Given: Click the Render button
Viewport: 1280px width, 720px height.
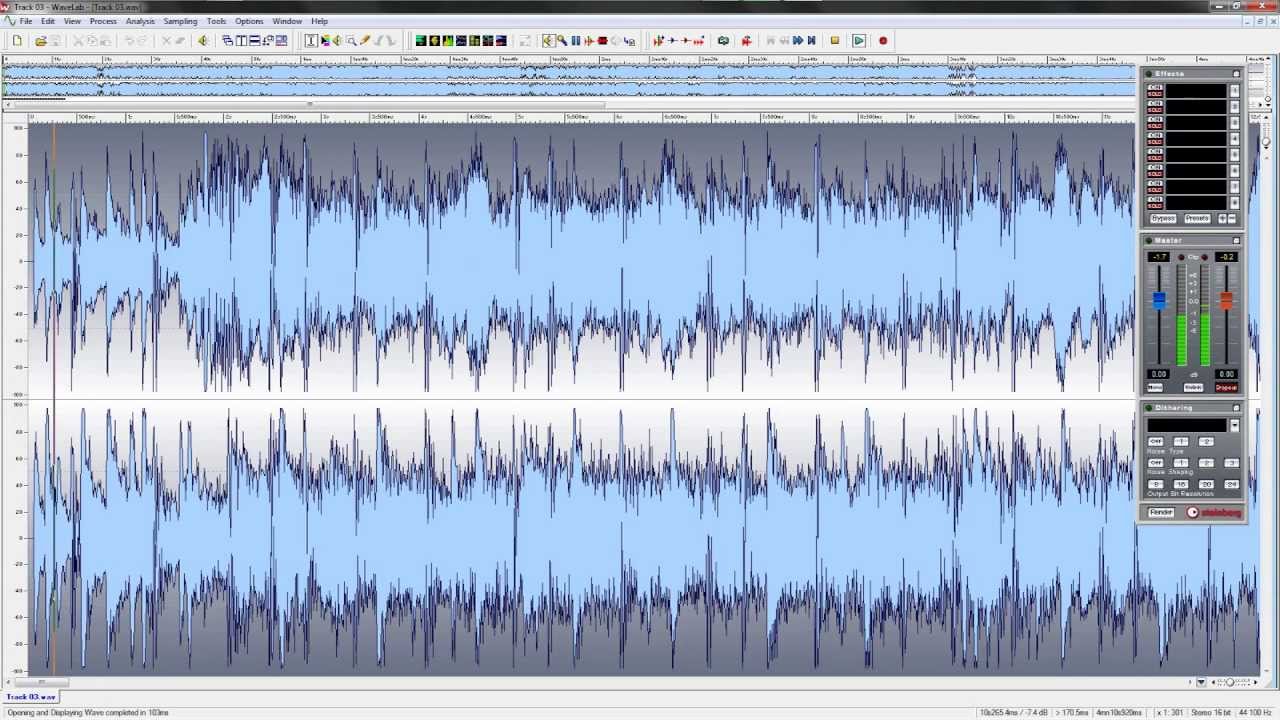Looking at the screenshot, I should [x=1161, y=512].
